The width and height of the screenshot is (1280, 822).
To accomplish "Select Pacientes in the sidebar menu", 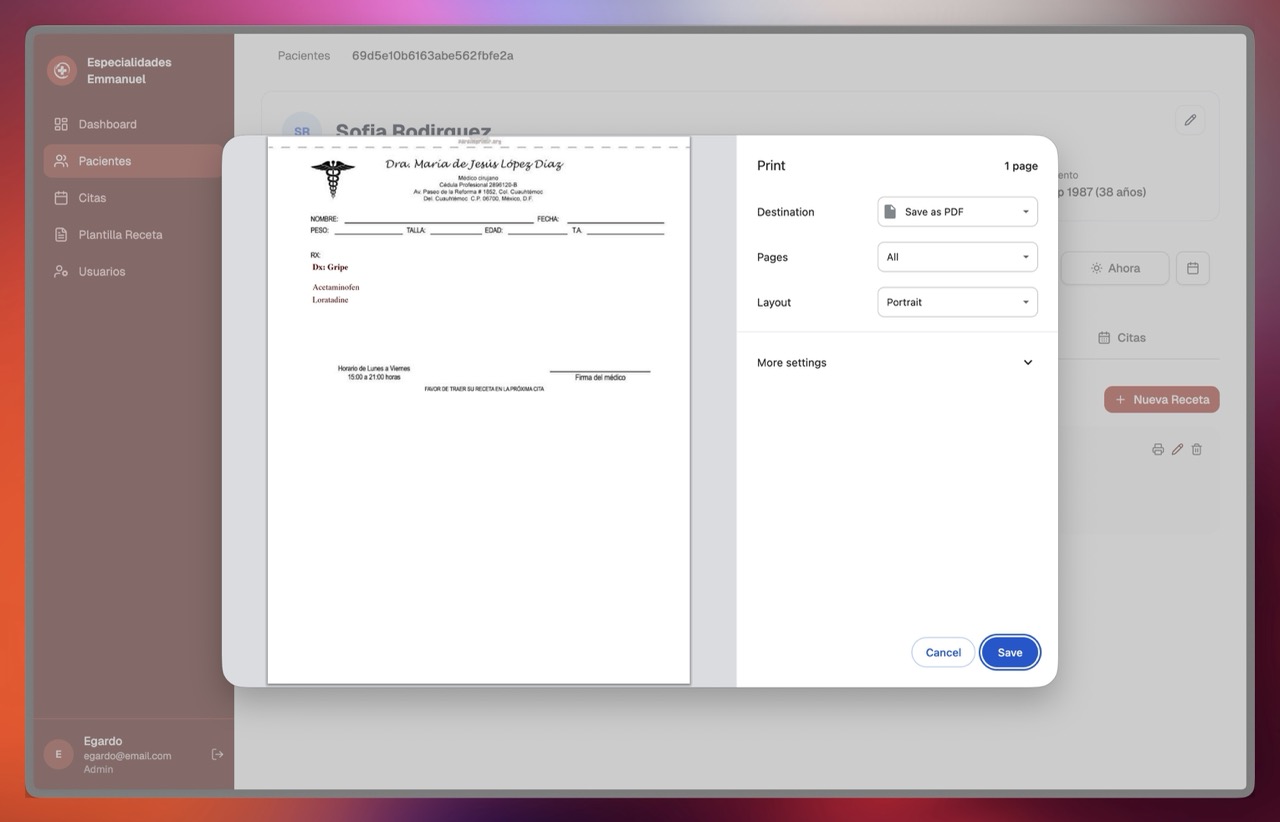I will click(105, 161).
